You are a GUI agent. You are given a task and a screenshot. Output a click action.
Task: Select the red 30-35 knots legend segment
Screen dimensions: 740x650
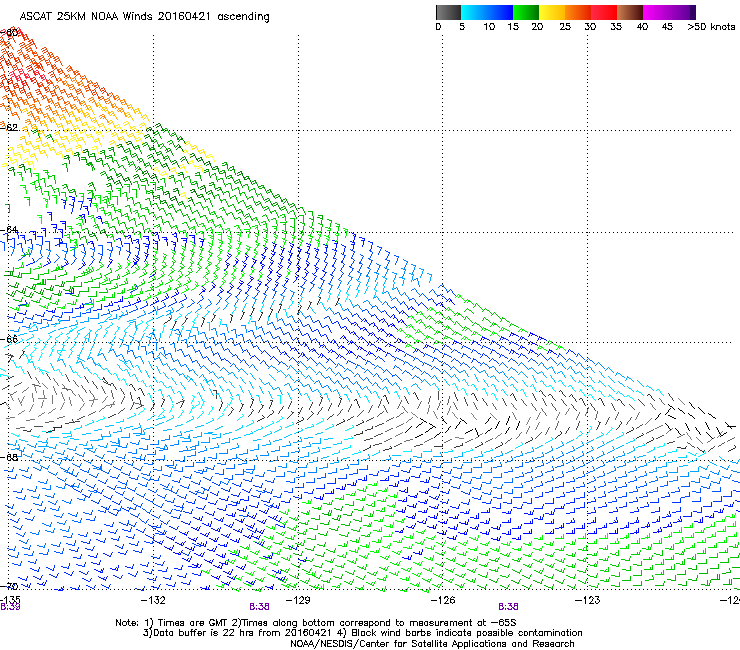[x=604, y=12]
